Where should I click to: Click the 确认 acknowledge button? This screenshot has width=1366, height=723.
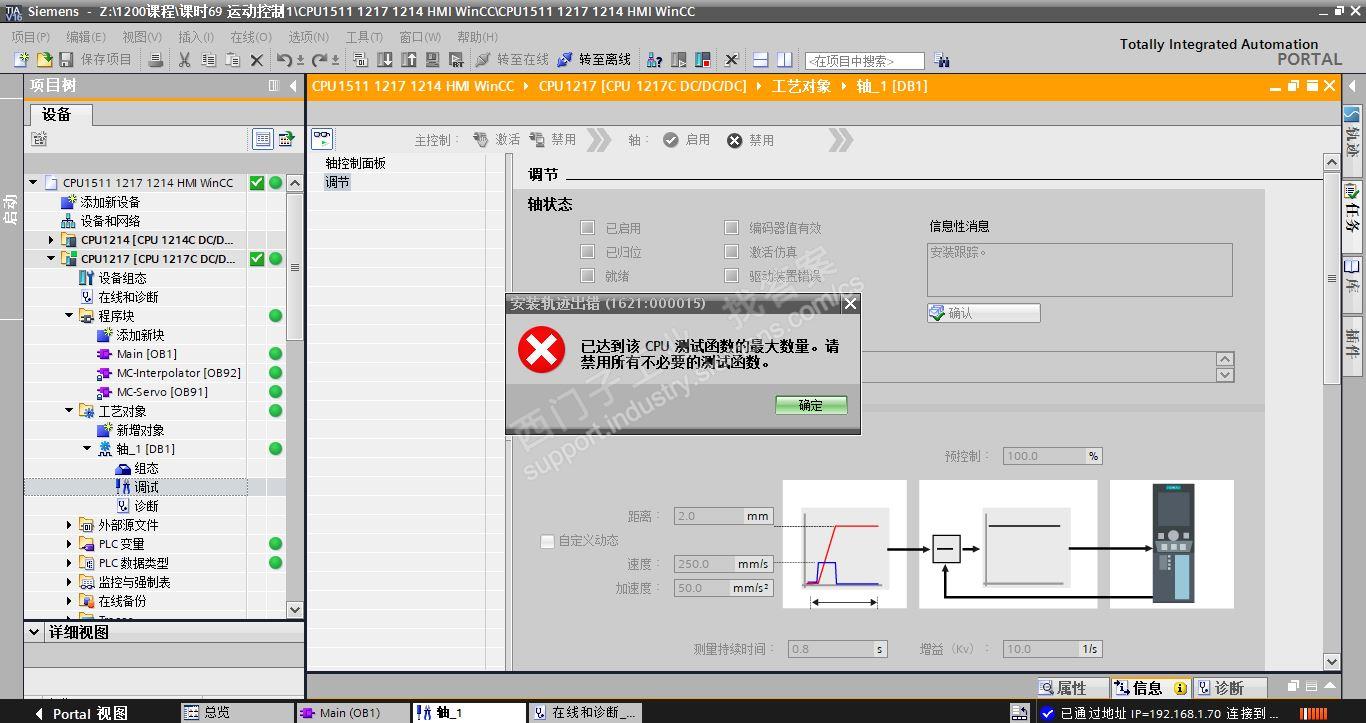984,313
